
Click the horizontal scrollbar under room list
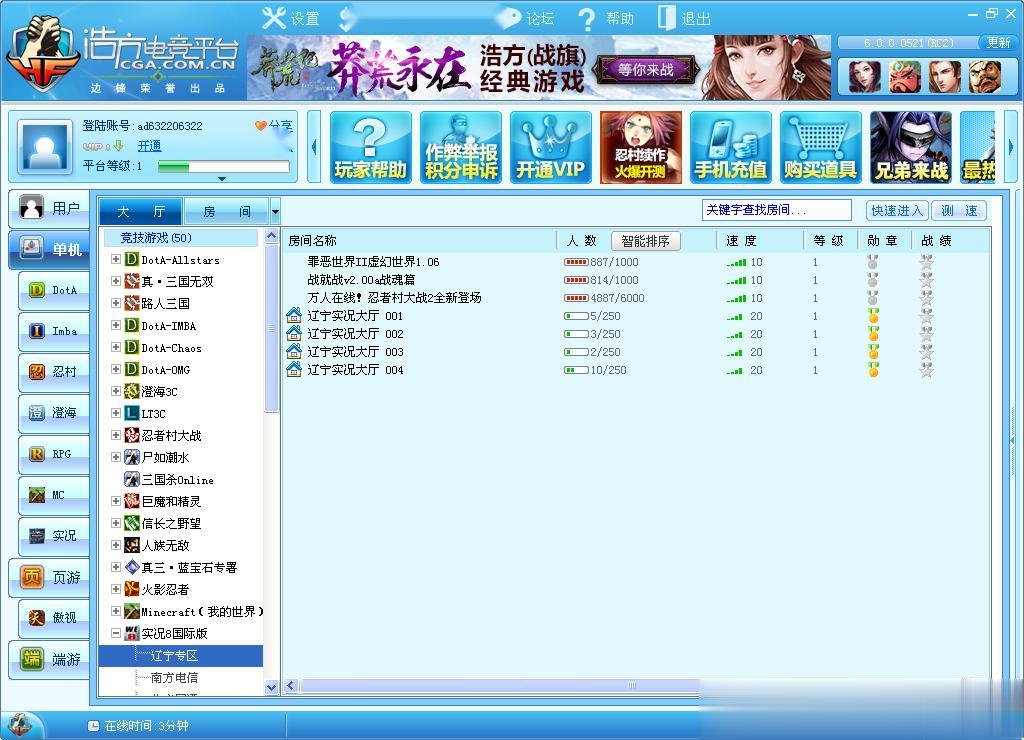point(500,686)
